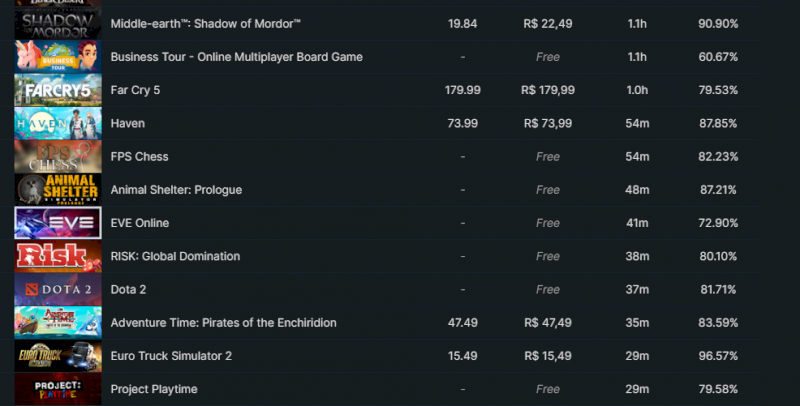800x406 pixels.
Task: Click the Dota 2 rating 81.71%
Action: pos(719,289)
